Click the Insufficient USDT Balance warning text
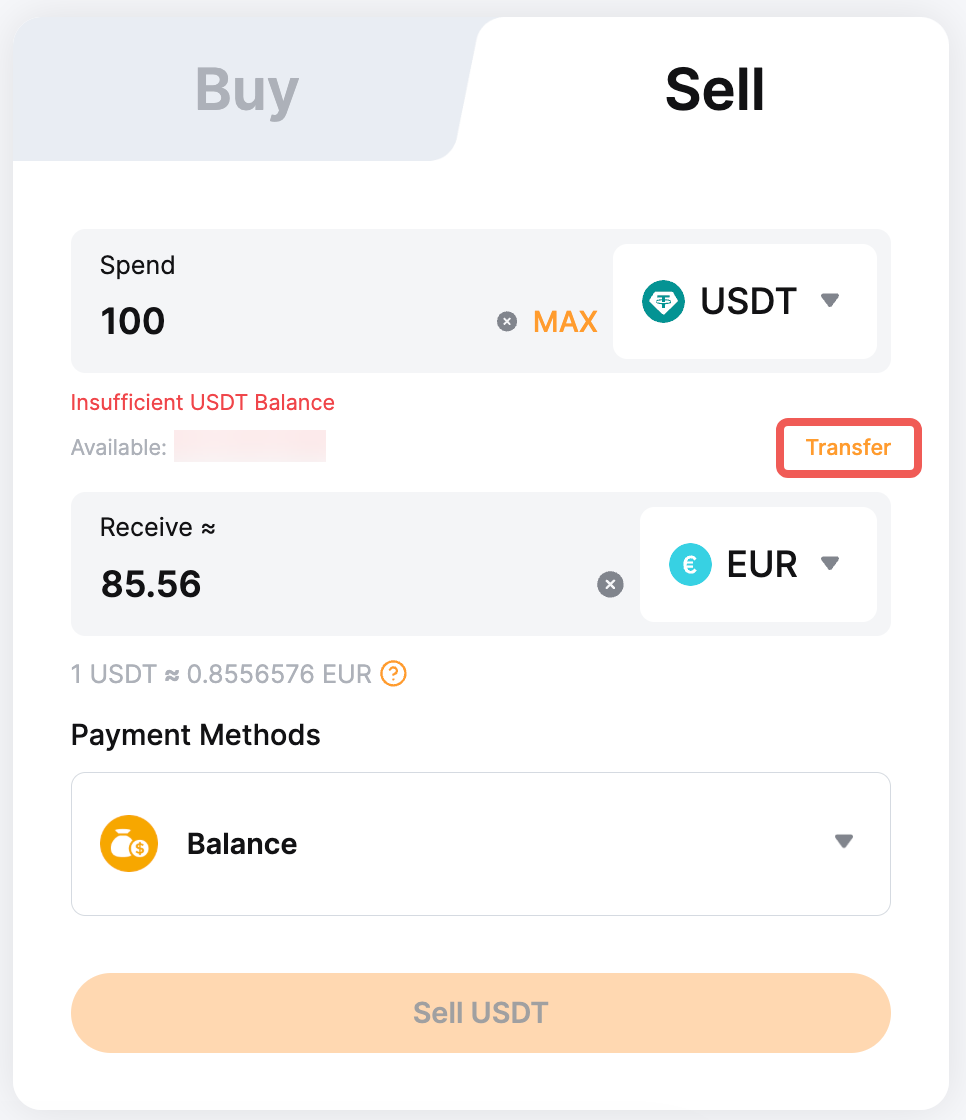The image size is (966, 1120). coord(203,403)
